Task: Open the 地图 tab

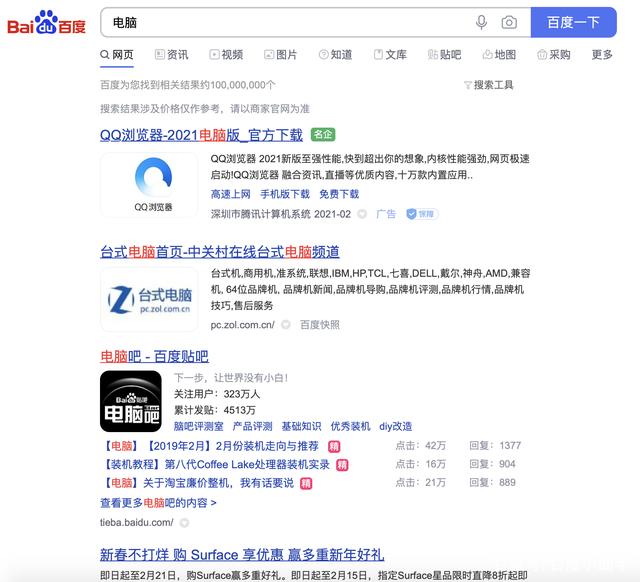Action: pyautogui.click(x=499, y=55)
